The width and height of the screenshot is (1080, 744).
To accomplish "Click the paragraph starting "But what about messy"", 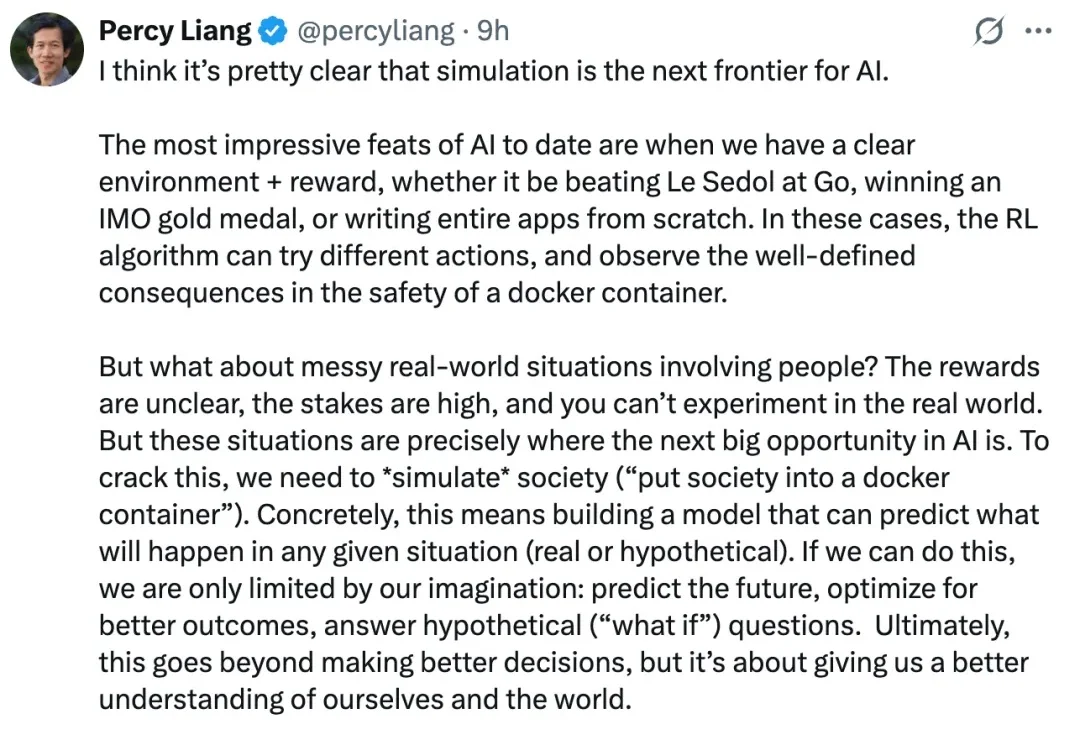I will 568,530.
